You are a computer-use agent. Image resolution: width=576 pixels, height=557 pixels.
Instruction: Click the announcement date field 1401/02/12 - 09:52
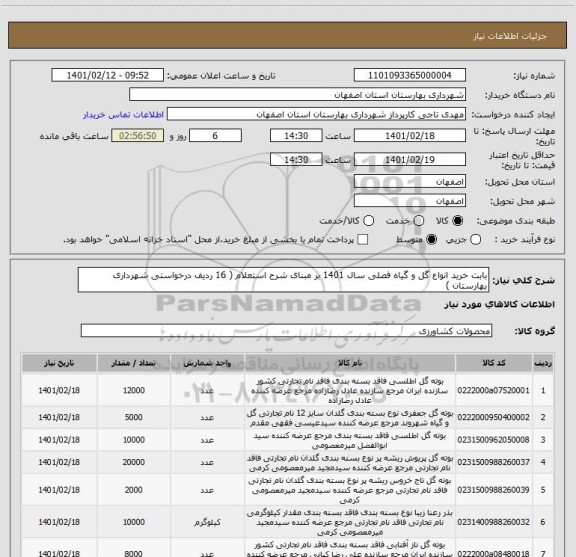pyautogui.click(x=108, y=75)
